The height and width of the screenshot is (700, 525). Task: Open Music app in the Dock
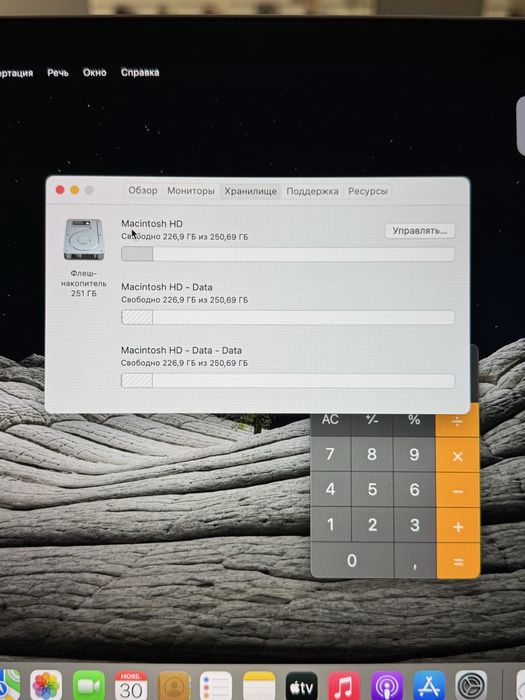tap(344, 685)
